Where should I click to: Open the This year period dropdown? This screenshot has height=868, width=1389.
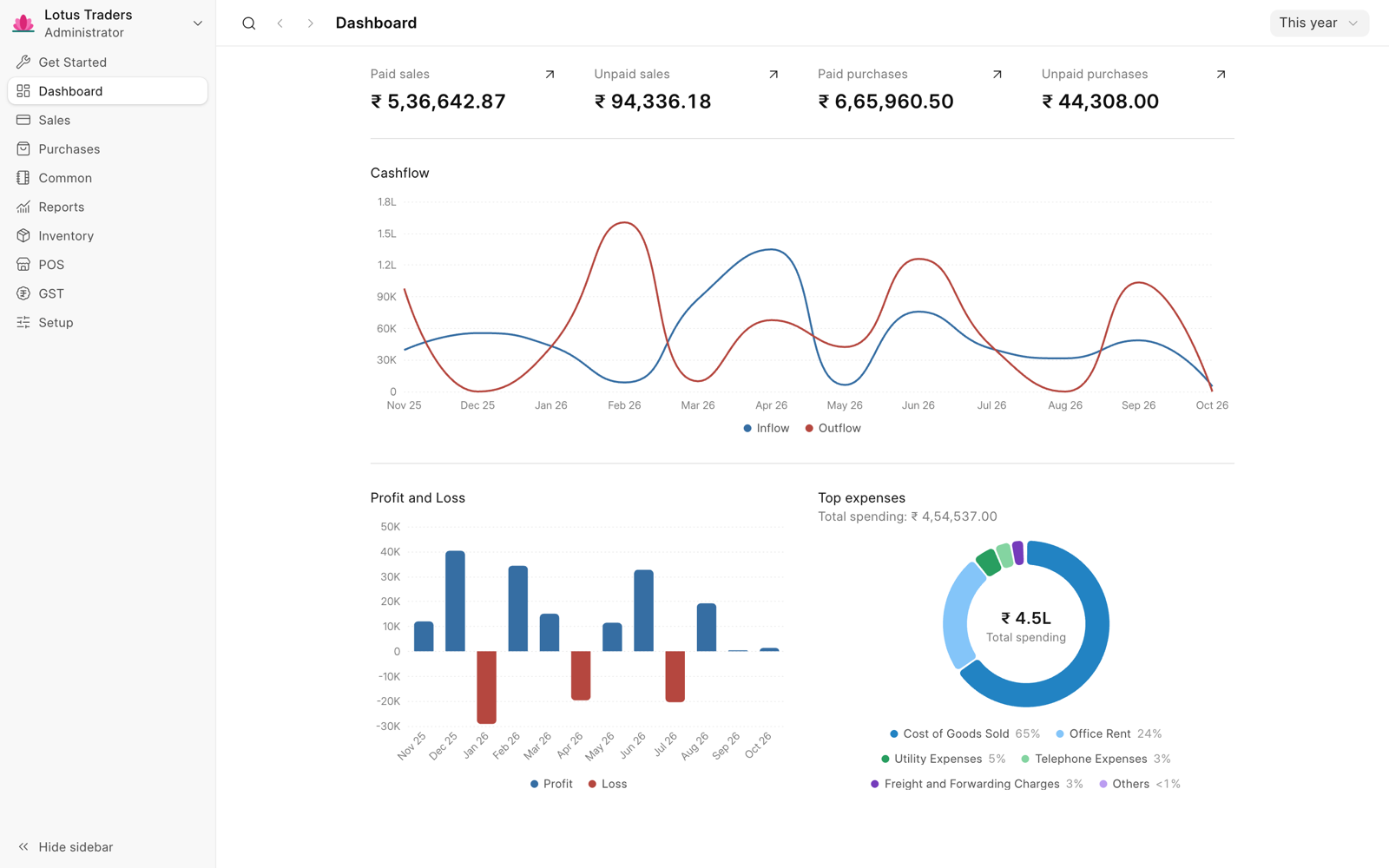(x=1319, y=23)
